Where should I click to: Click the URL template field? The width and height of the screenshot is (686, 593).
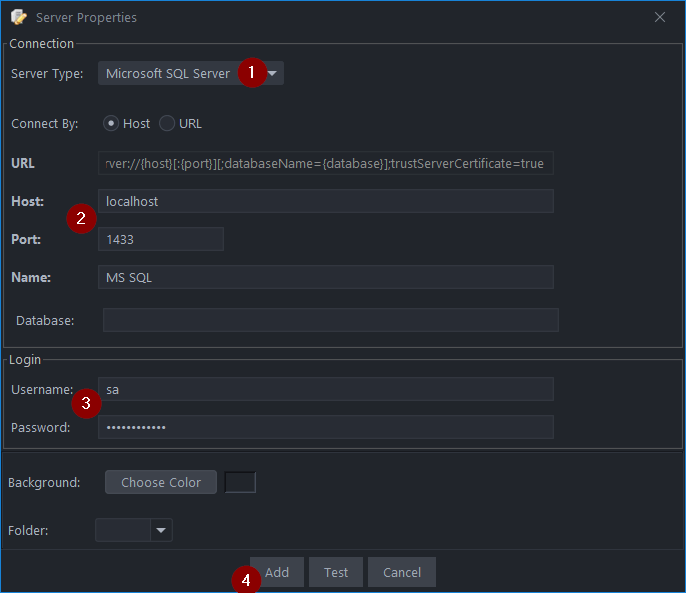pos(326,163)
